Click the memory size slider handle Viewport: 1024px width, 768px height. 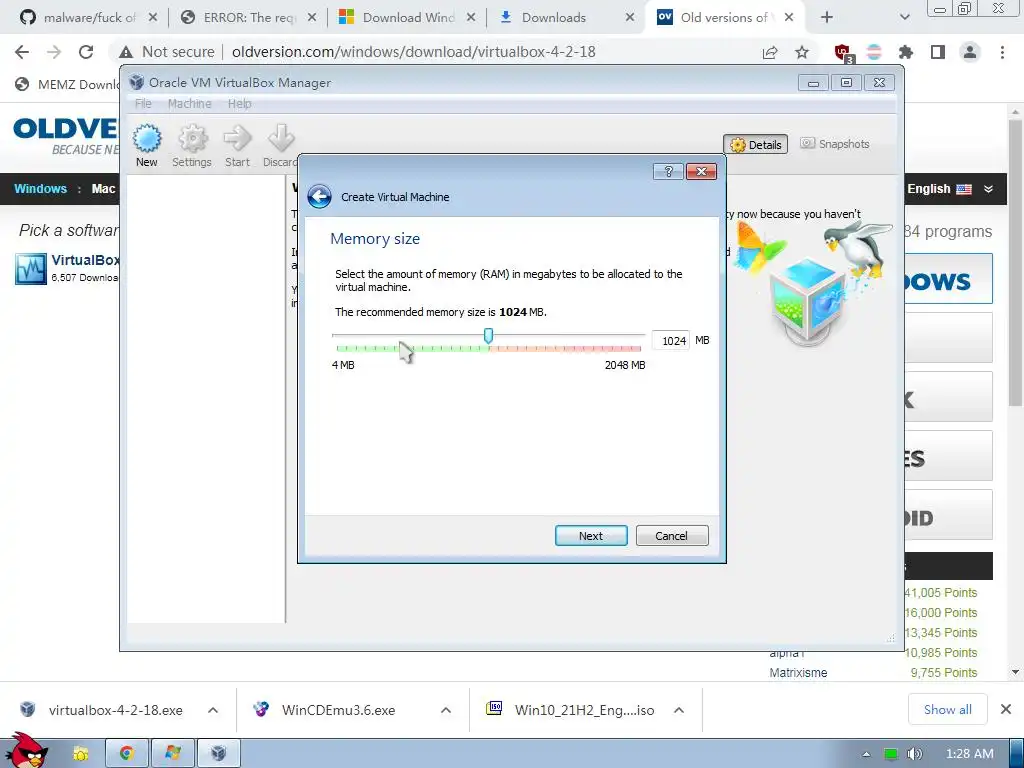(x=488, y=336)
